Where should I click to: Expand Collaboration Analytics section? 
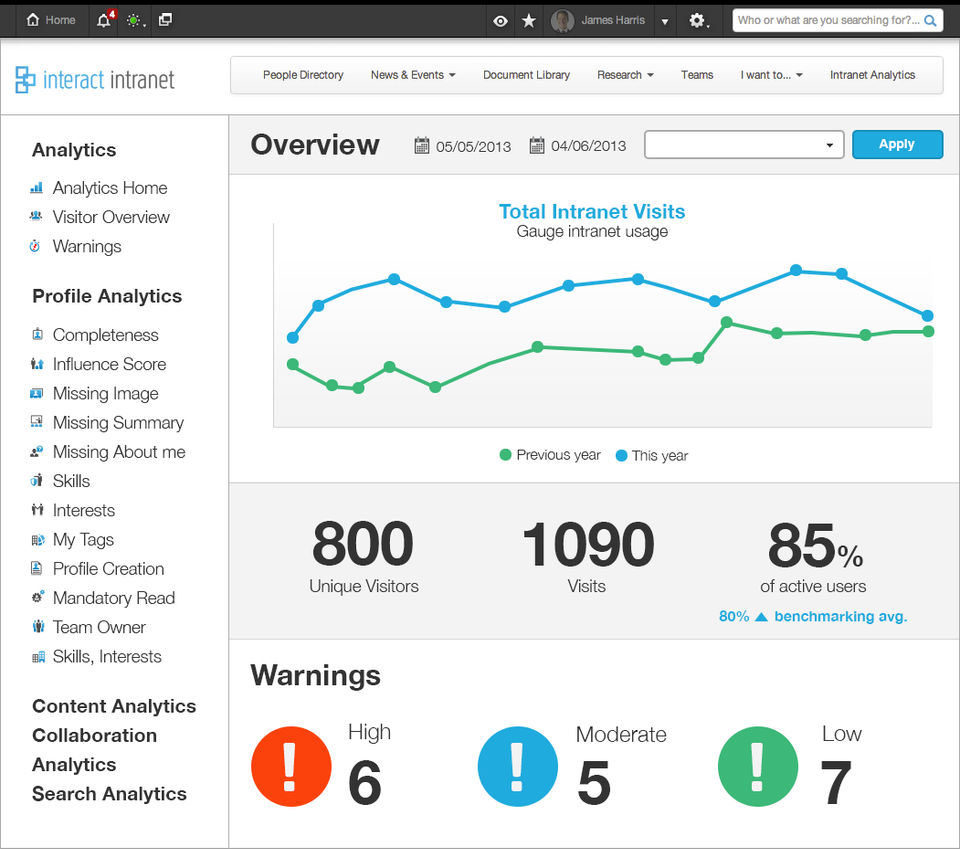tap(94, 750)
